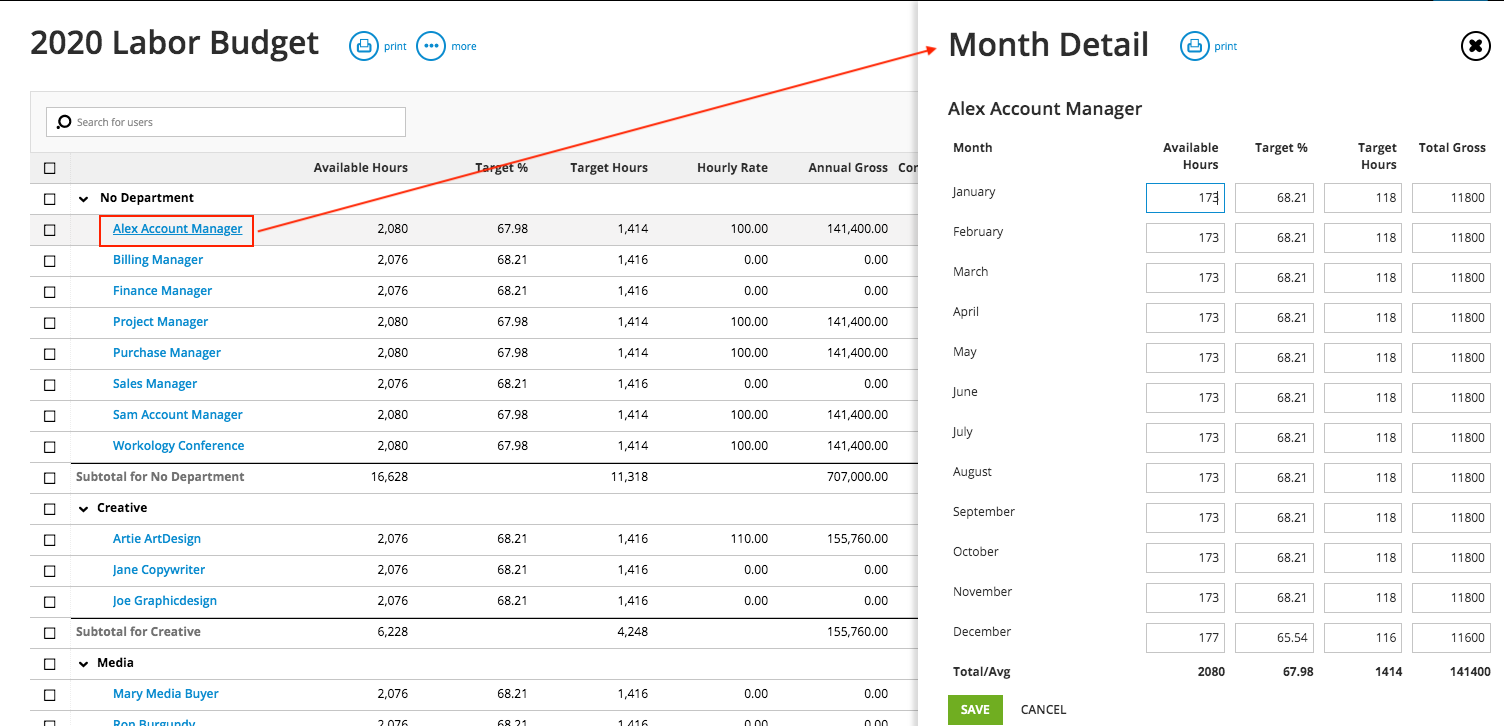
Task: Click CANCEL in Month Detail
Action: point(1043,710)
